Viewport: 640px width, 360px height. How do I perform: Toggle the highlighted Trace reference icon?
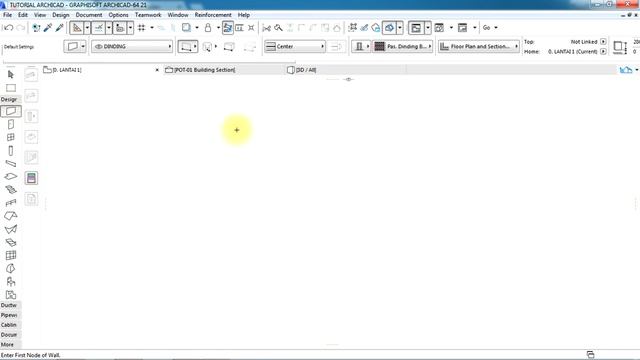tap(228, 28)
